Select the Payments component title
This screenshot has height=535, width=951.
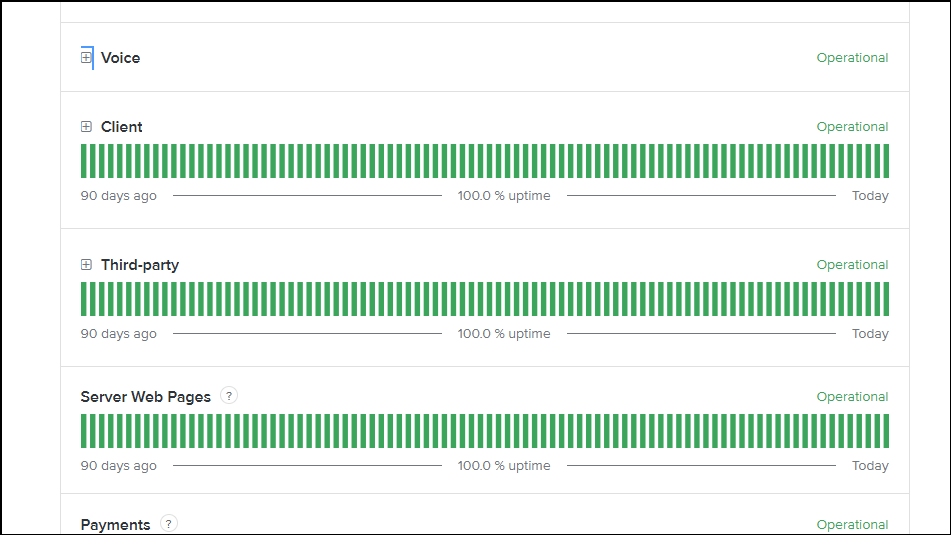click(x=115, y=525)
